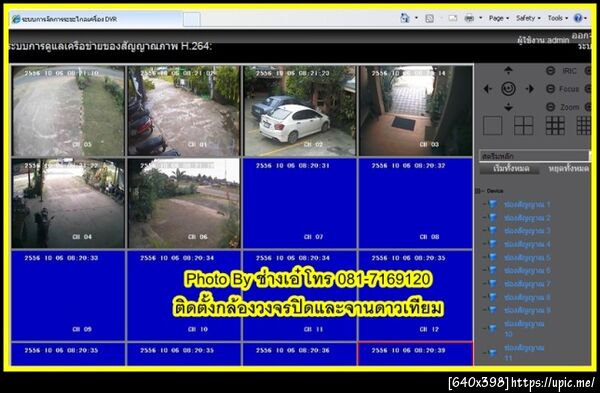Click the center auto-rotate PTZ button
This screenshot has height=393, width=600.
click(508, 89)
